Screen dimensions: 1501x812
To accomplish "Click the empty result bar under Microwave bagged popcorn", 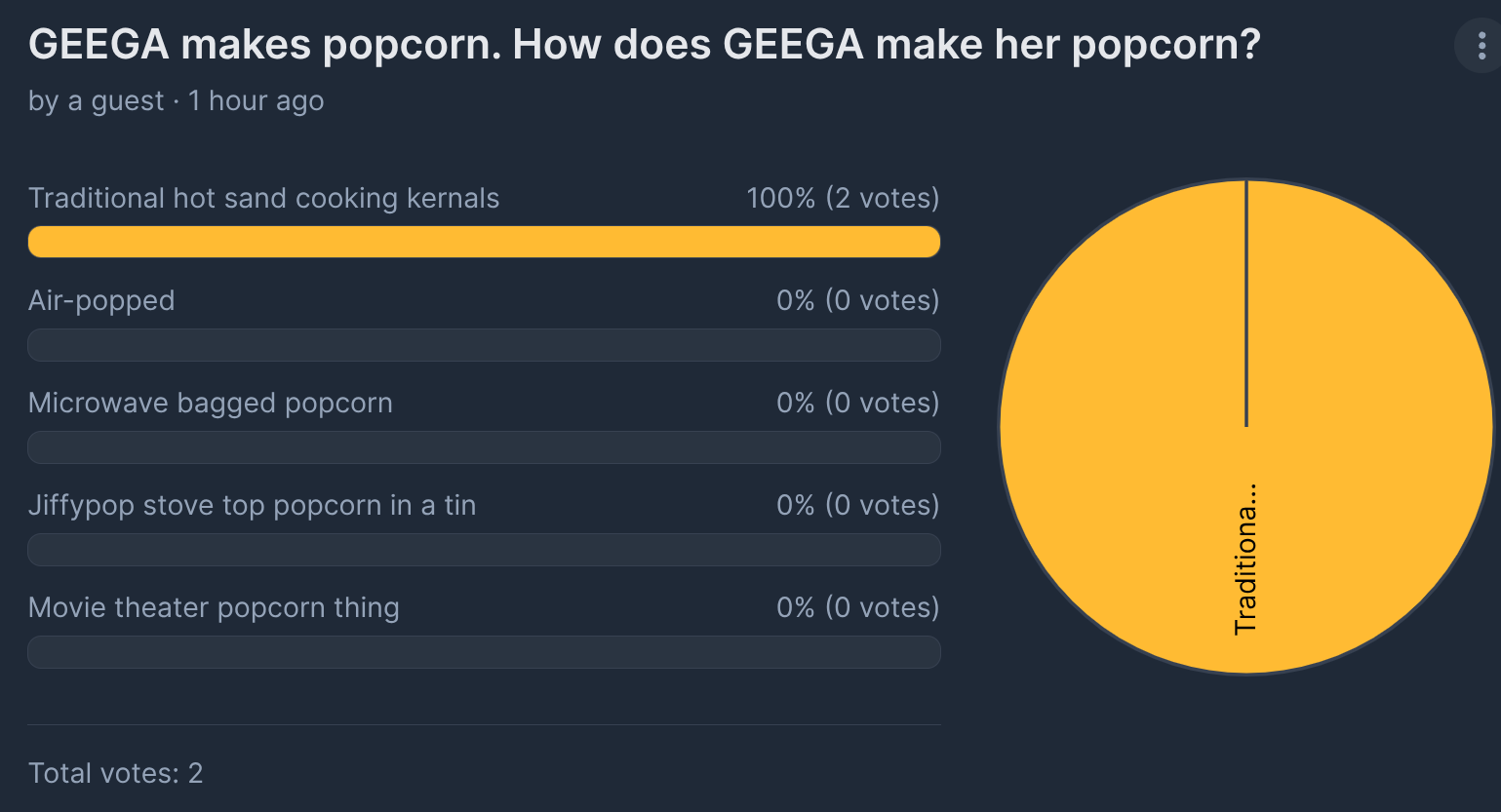I will (x=484, y=447).
